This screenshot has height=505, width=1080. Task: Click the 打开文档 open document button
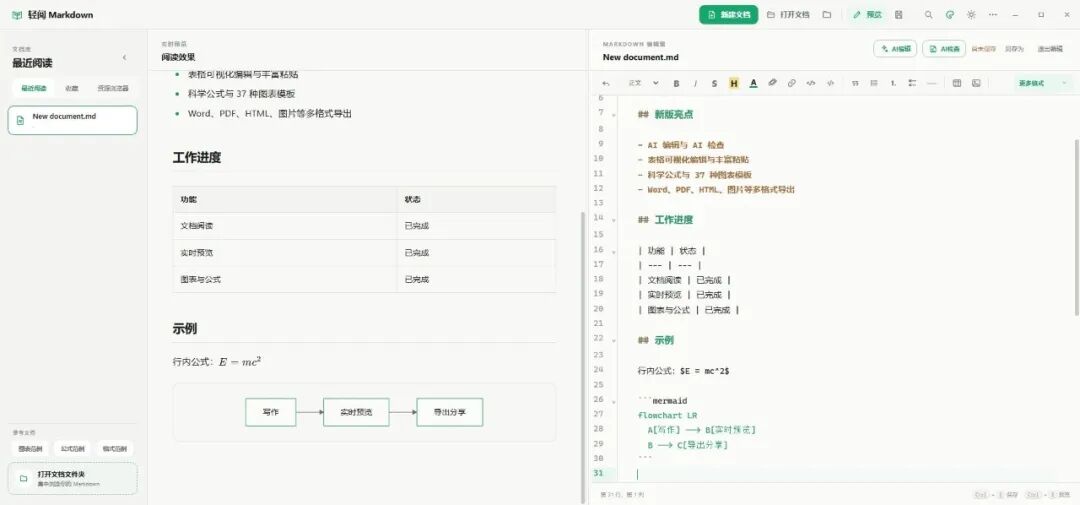(x=789, y=14)
